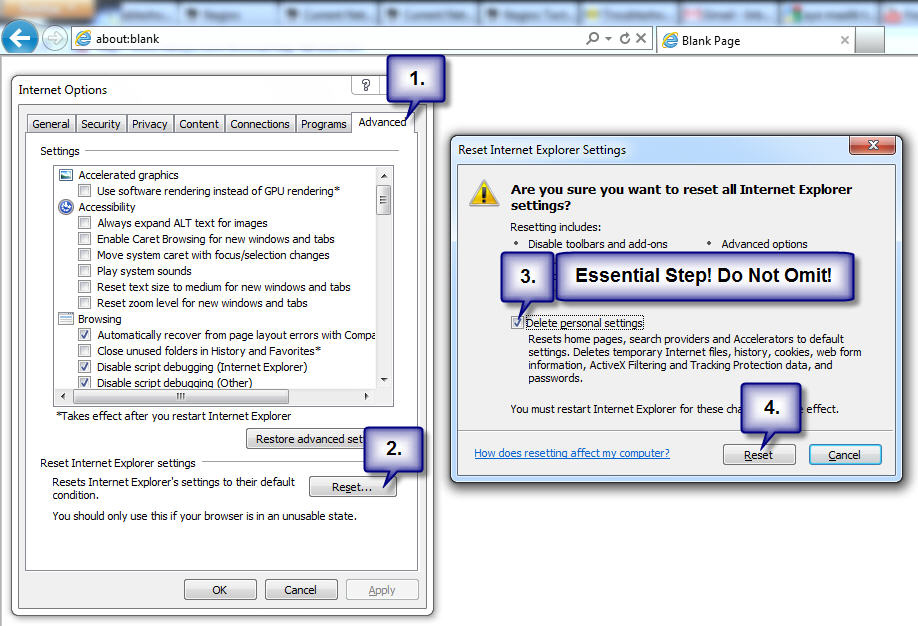The height and width of the screenshot is (626, 918).
Task: Toggle the Delete personal settings checkbox
Action: [x=517, y=322]
